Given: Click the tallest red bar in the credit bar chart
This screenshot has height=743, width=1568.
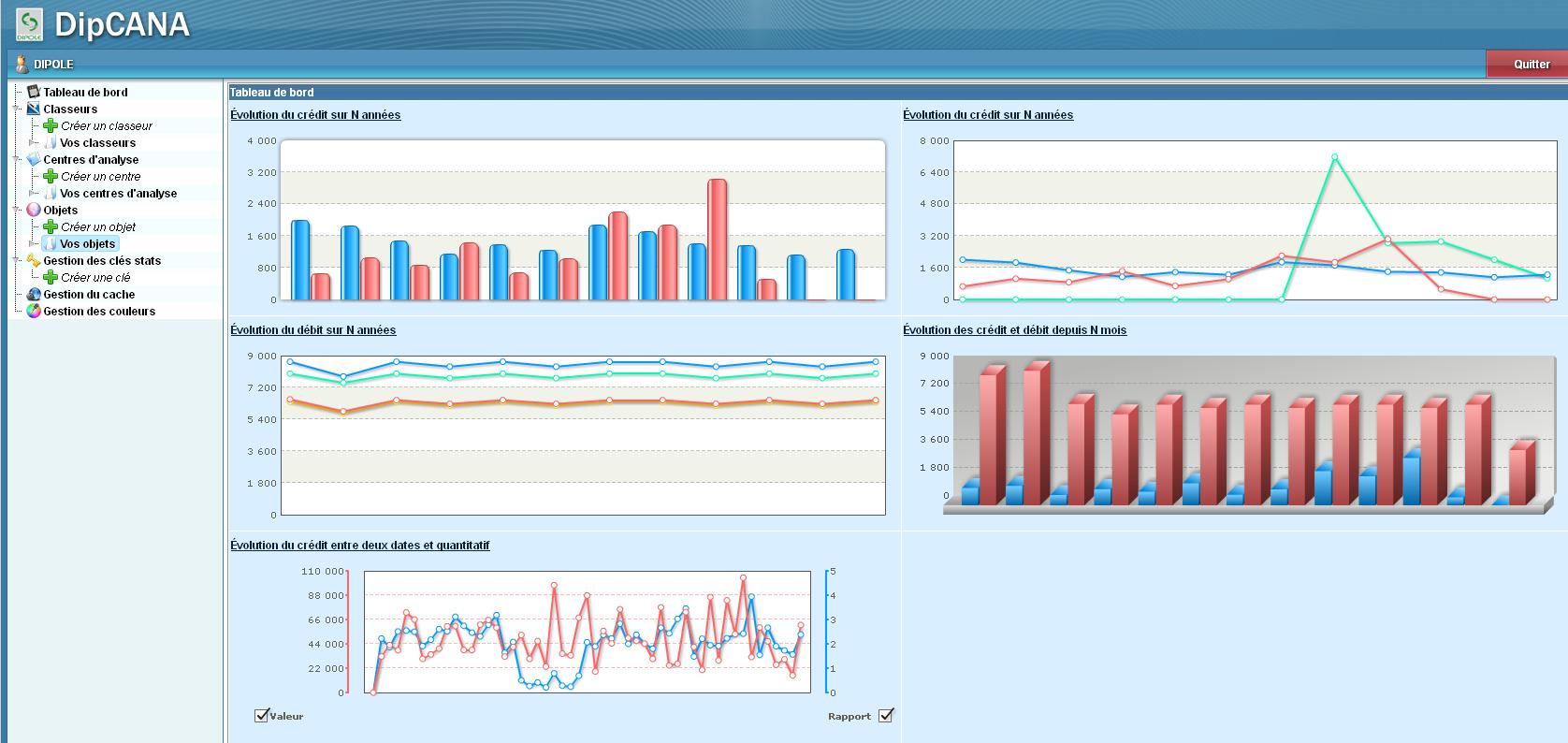Looking at the screenshot, I should click(717, 240).
